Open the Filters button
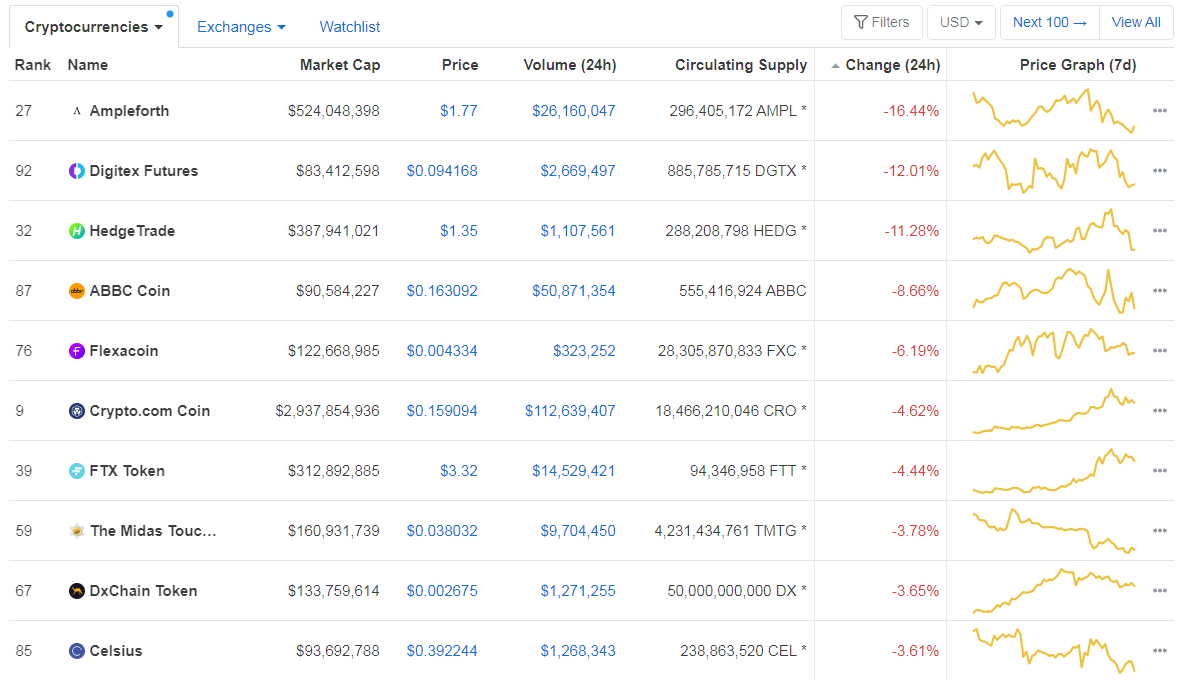 tap(881, 23)
